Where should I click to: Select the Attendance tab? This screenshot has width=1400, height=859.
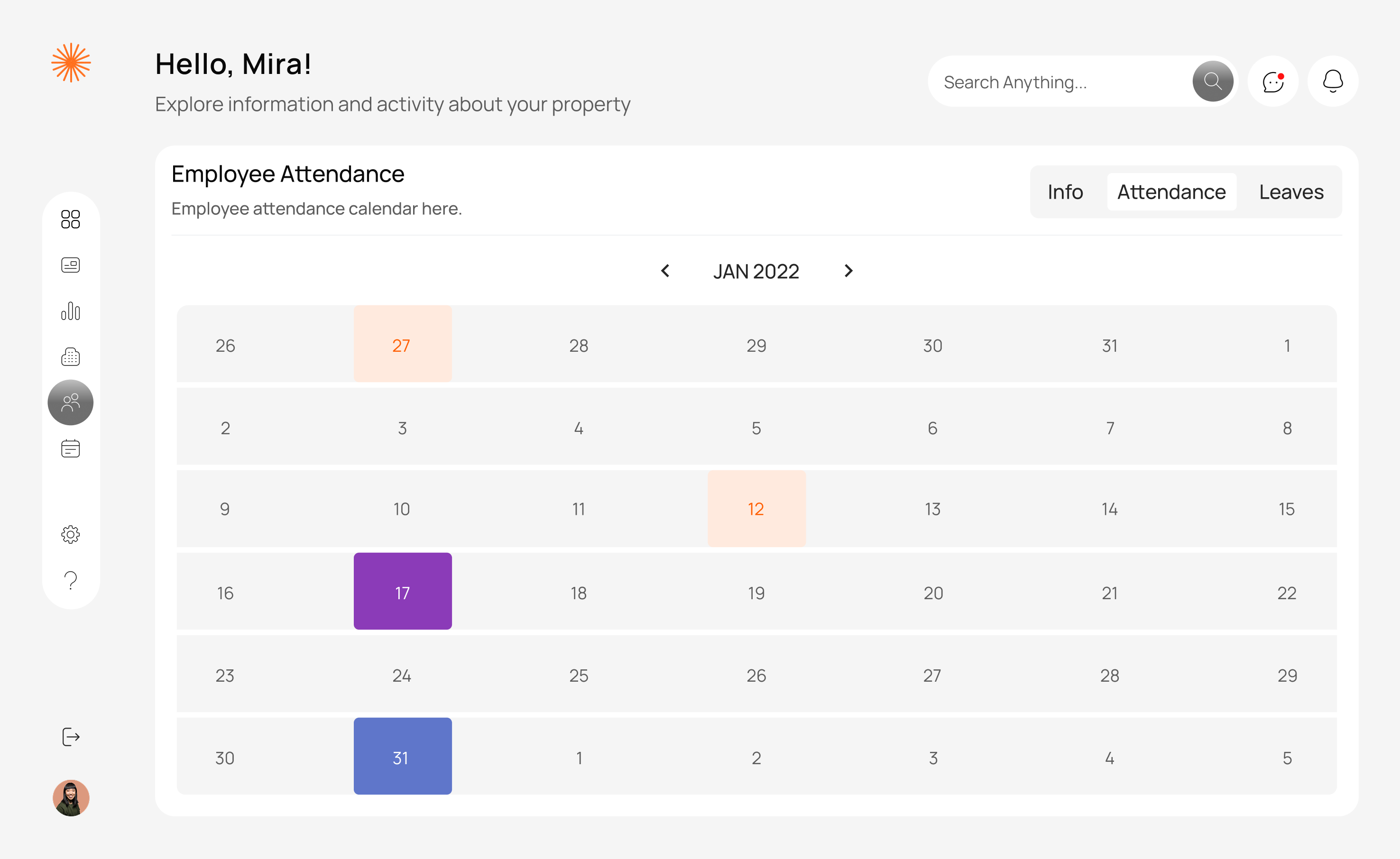pos(1171,192)
